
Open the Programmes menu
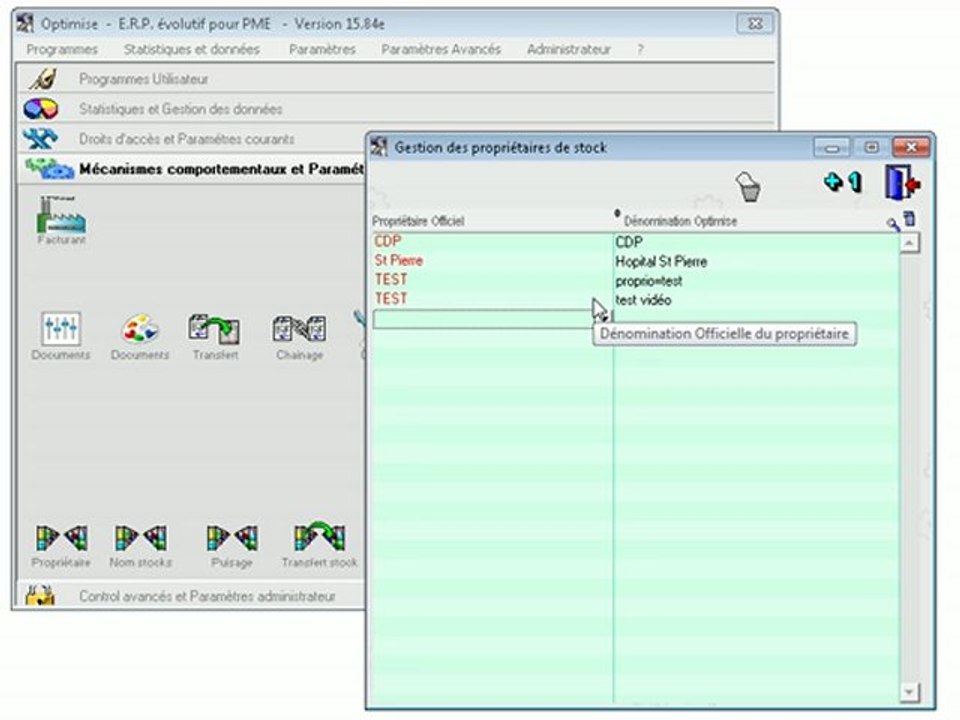point(62,49)
